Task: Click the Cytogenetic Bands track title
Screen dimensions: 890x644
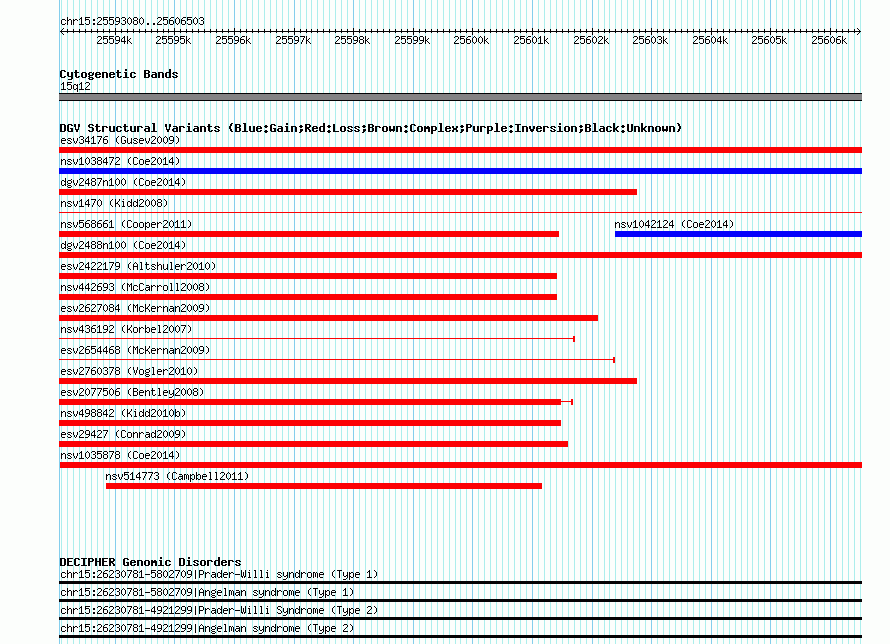Action: click(119, 74)
